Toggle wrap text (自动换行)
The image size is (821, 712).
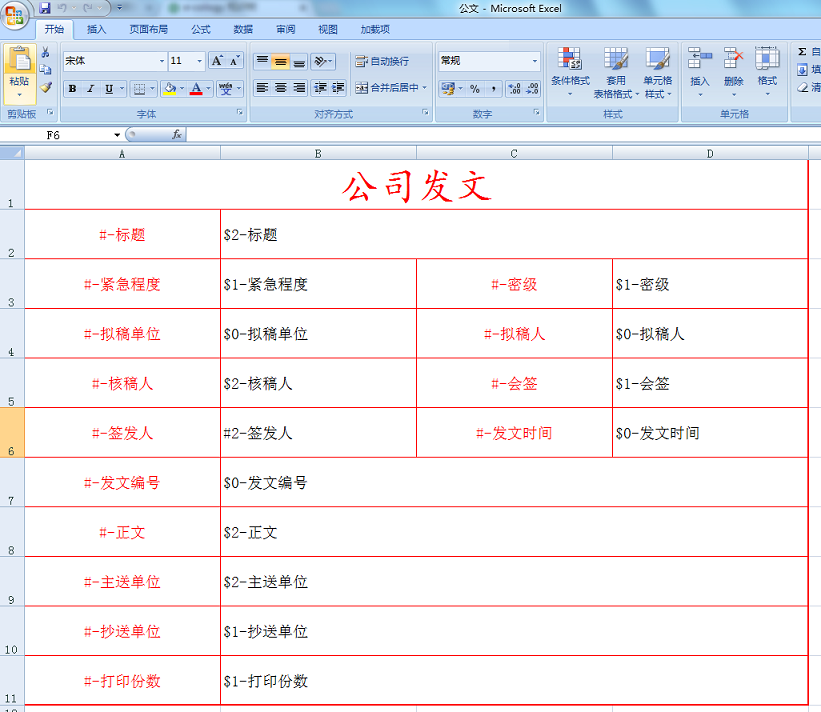382,61
